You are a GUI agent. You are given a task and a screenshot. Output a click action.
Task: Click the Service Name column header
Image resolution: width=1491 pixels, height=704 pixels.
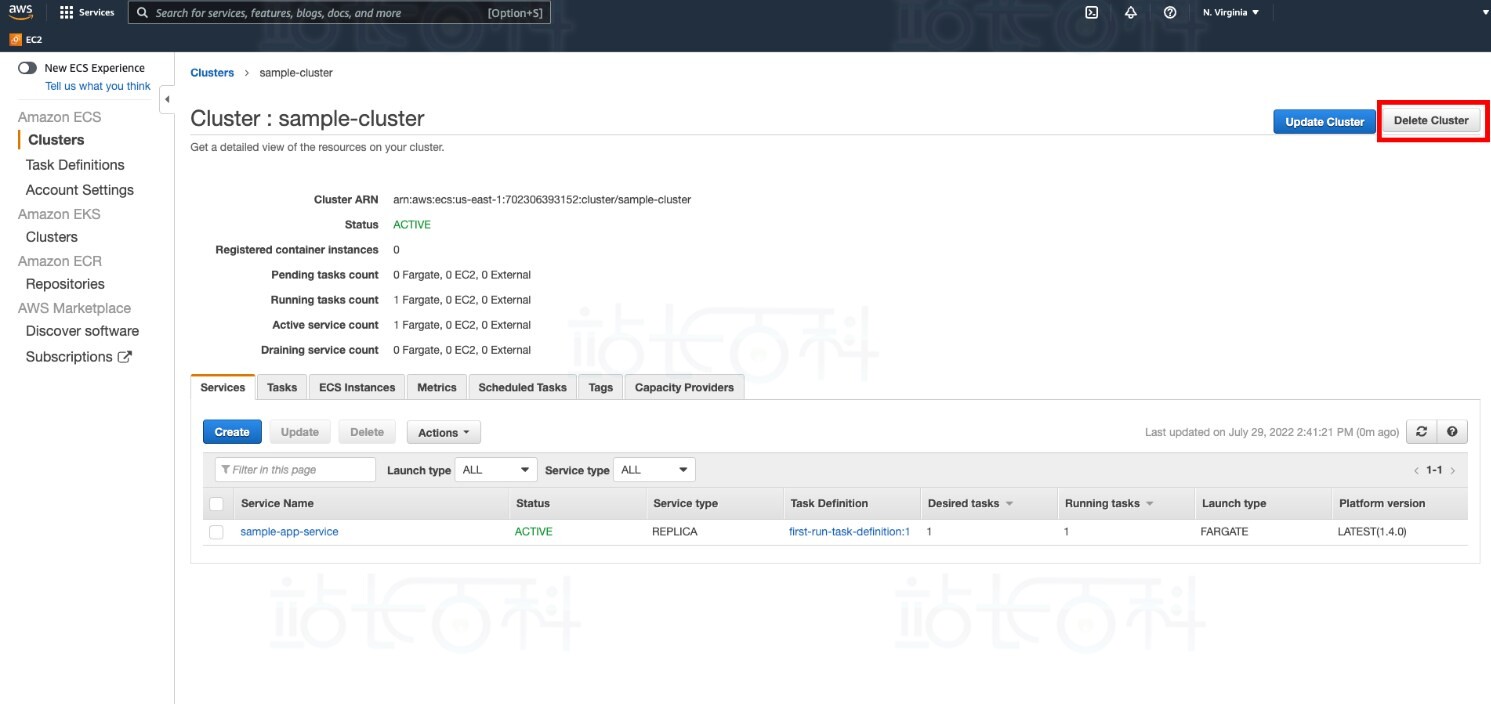point(277,504)
